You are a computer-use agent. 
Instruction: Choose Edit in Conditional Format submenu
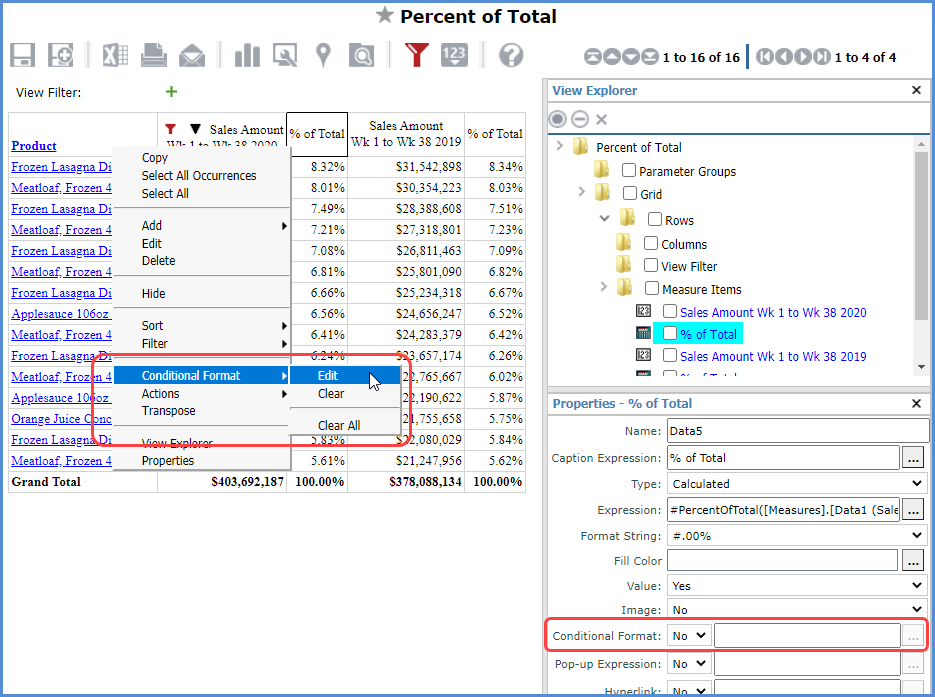click(x=328, y=376)
